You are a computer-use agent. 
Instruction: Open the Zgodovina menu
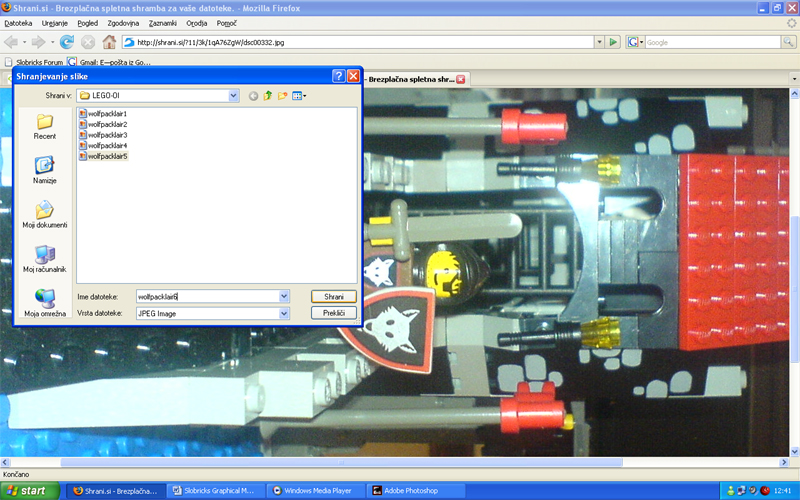(x=123, y=23)
